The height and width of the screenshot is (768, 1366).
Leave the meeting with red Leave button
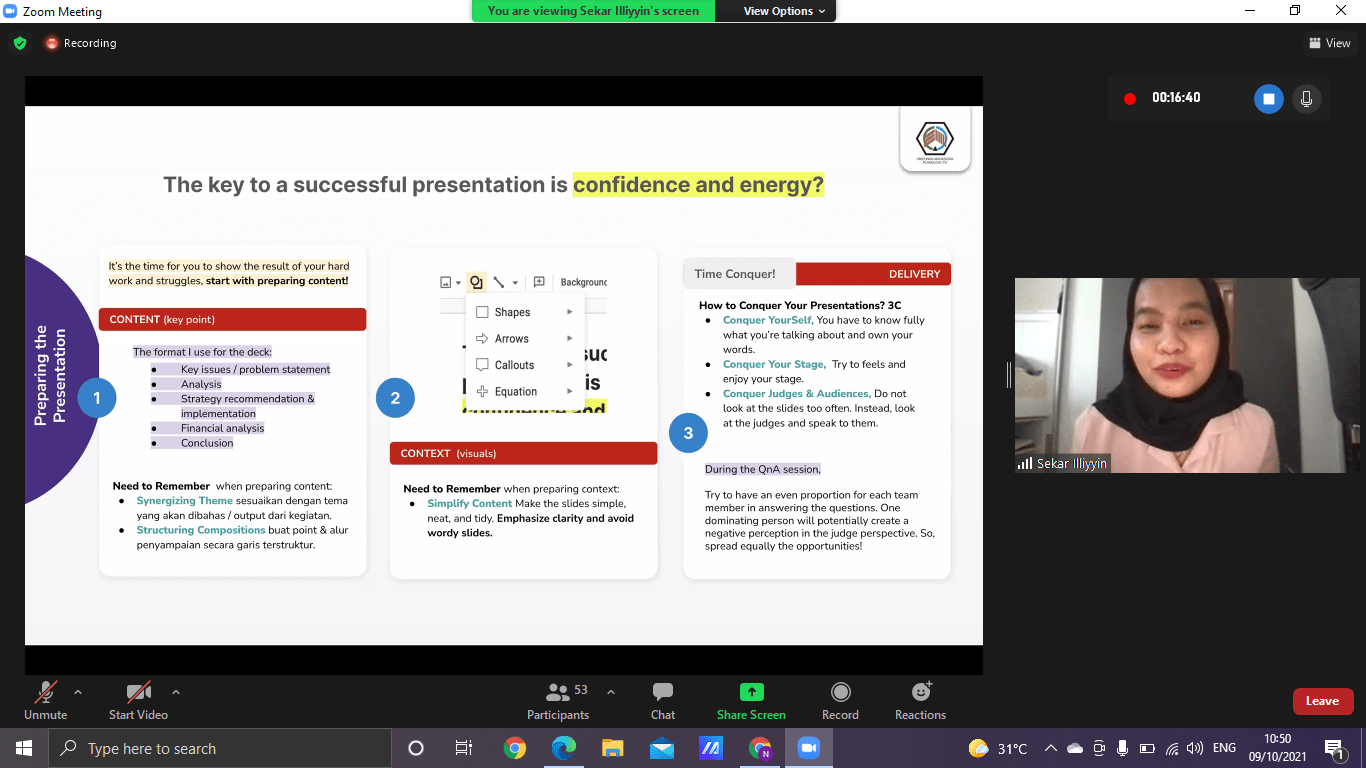click(1322, 701)
